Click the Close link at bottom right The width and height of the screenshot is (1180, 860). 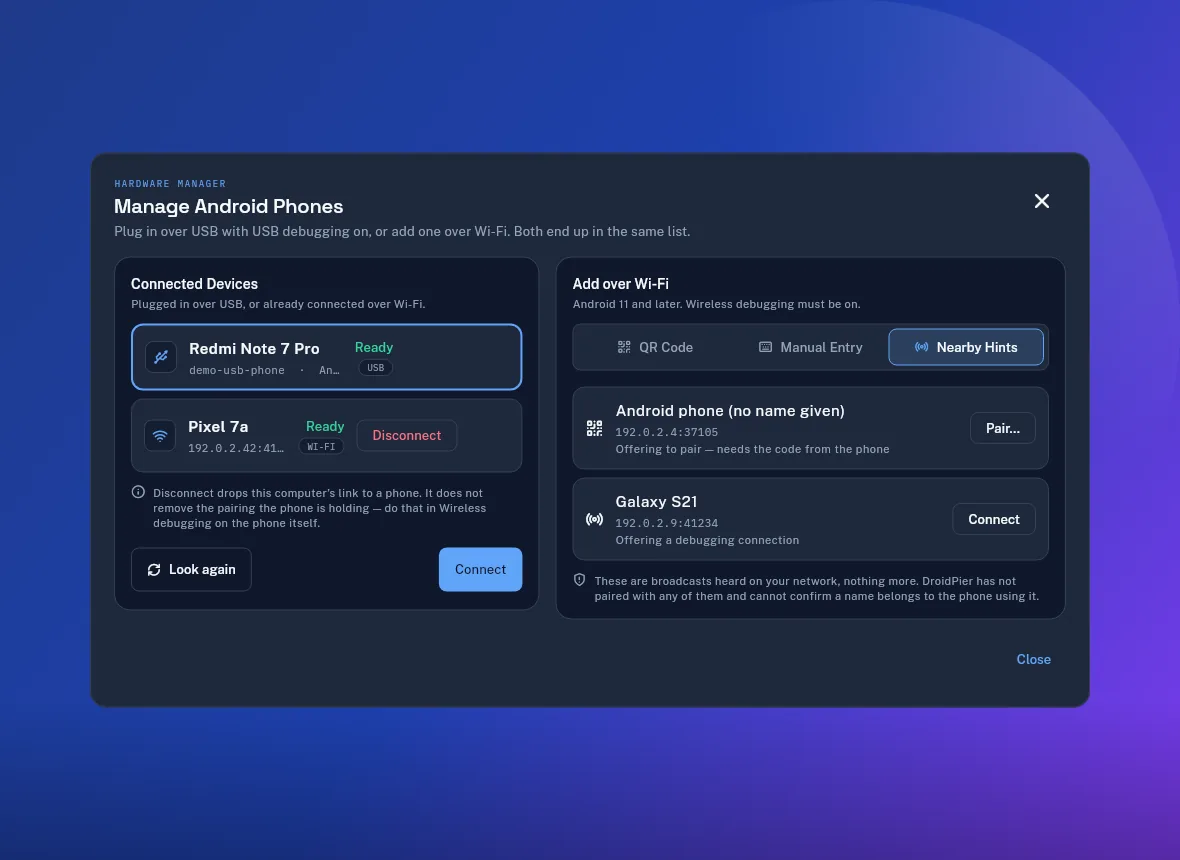1033,659
